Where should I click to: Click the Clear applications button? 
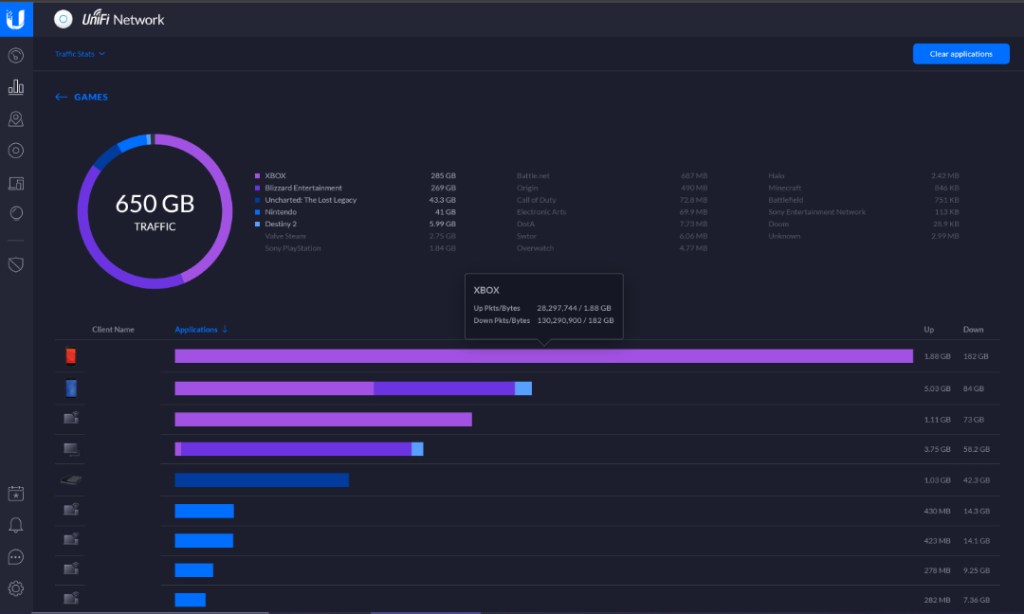click(960, 54)
